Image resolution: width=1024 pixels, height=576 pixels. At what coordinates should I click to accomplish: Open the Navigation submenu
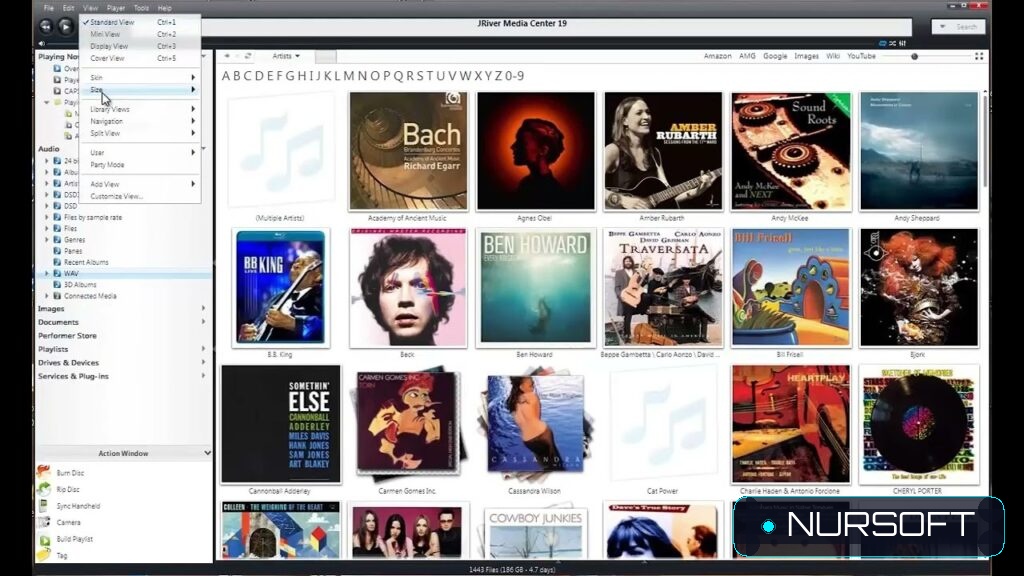pyautogui.click(x=139, y=121)
